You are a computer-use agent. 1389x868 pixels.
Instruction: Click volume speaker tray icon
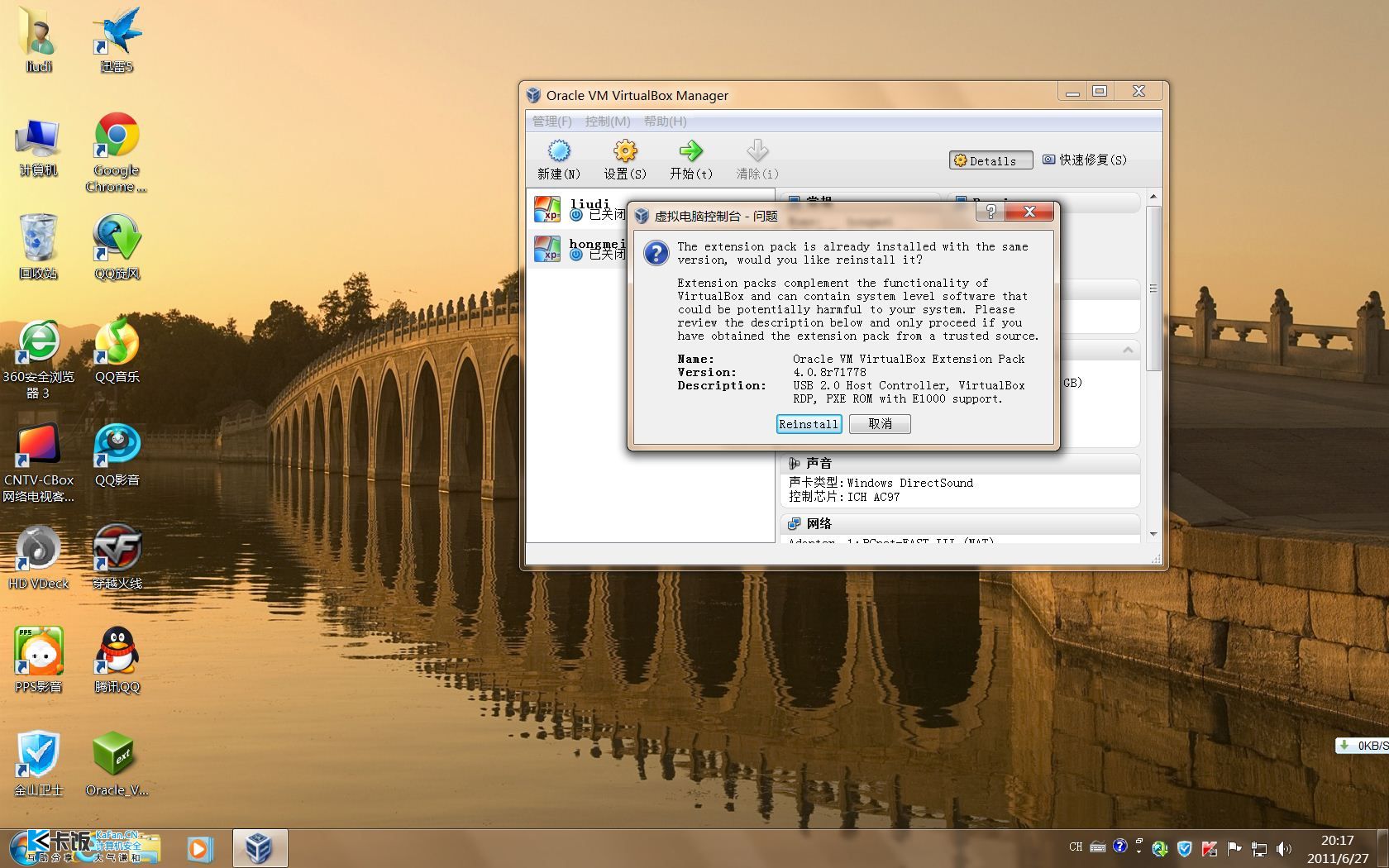point(1283,848)
